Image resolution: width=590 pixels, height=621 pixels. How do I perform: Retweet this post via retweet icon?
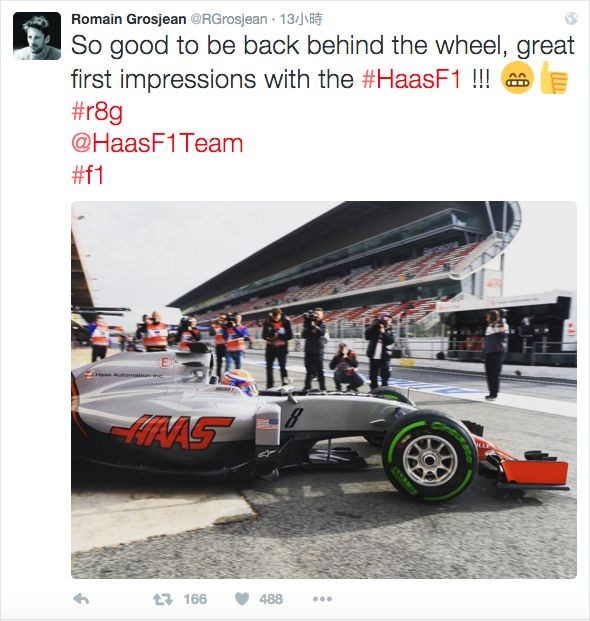coord(163,599)
